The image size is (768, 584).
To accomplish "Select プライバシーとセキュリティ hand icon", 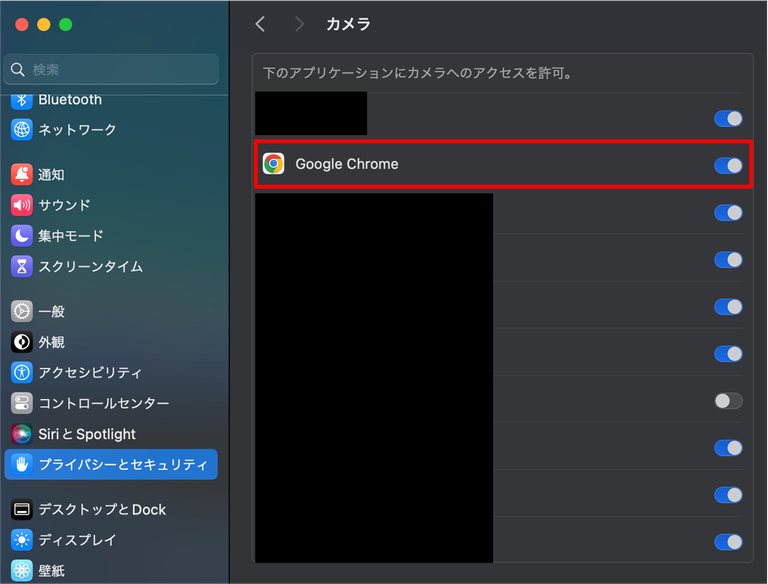I will click(22, 464).
